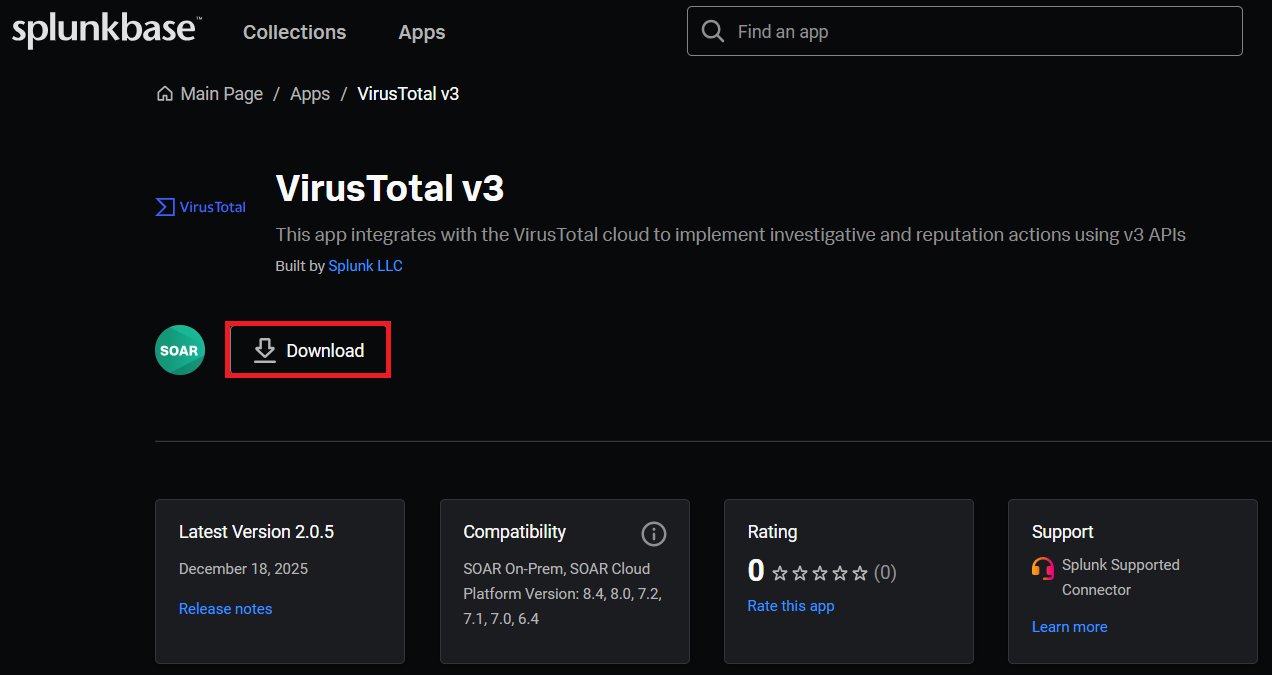View the Release notes link

click(225, 609)
